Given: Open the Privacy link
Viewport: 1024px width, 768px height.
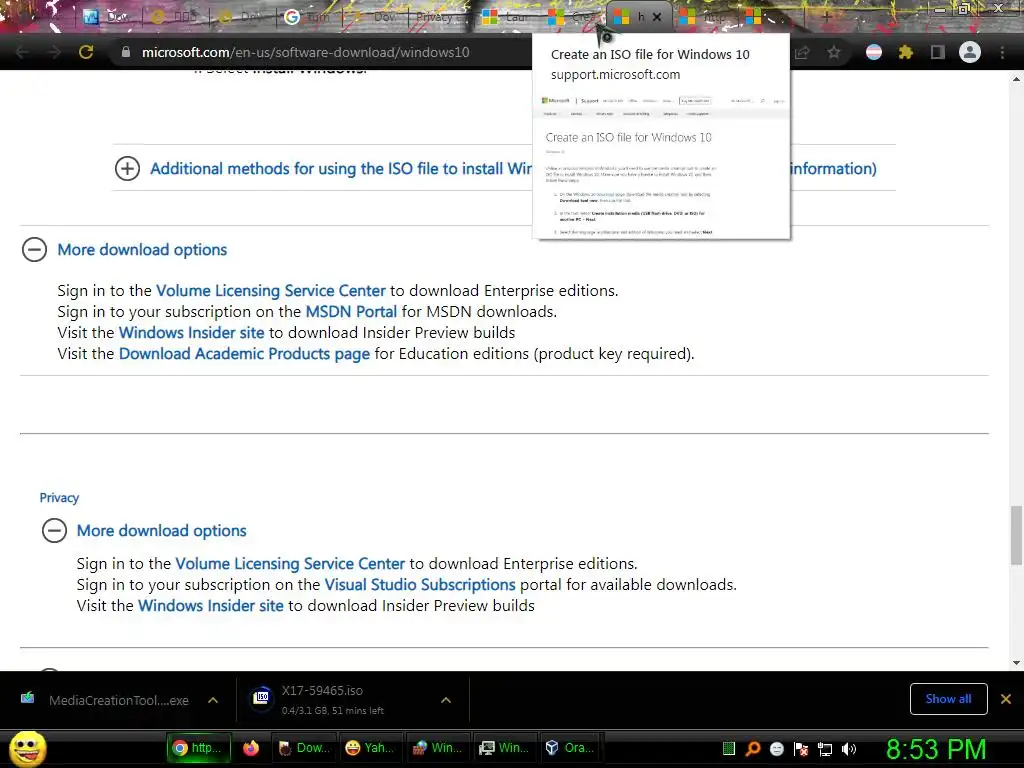Looking at the screenshot, I should [59, 498].
